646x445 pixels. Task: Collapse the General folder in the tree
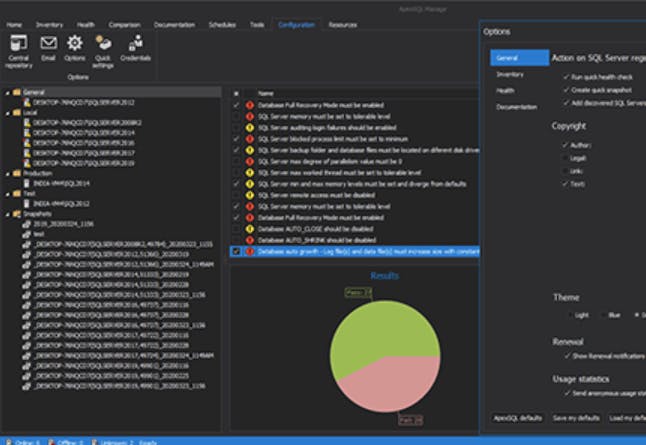pyautogui.click(x=7, y=93)
